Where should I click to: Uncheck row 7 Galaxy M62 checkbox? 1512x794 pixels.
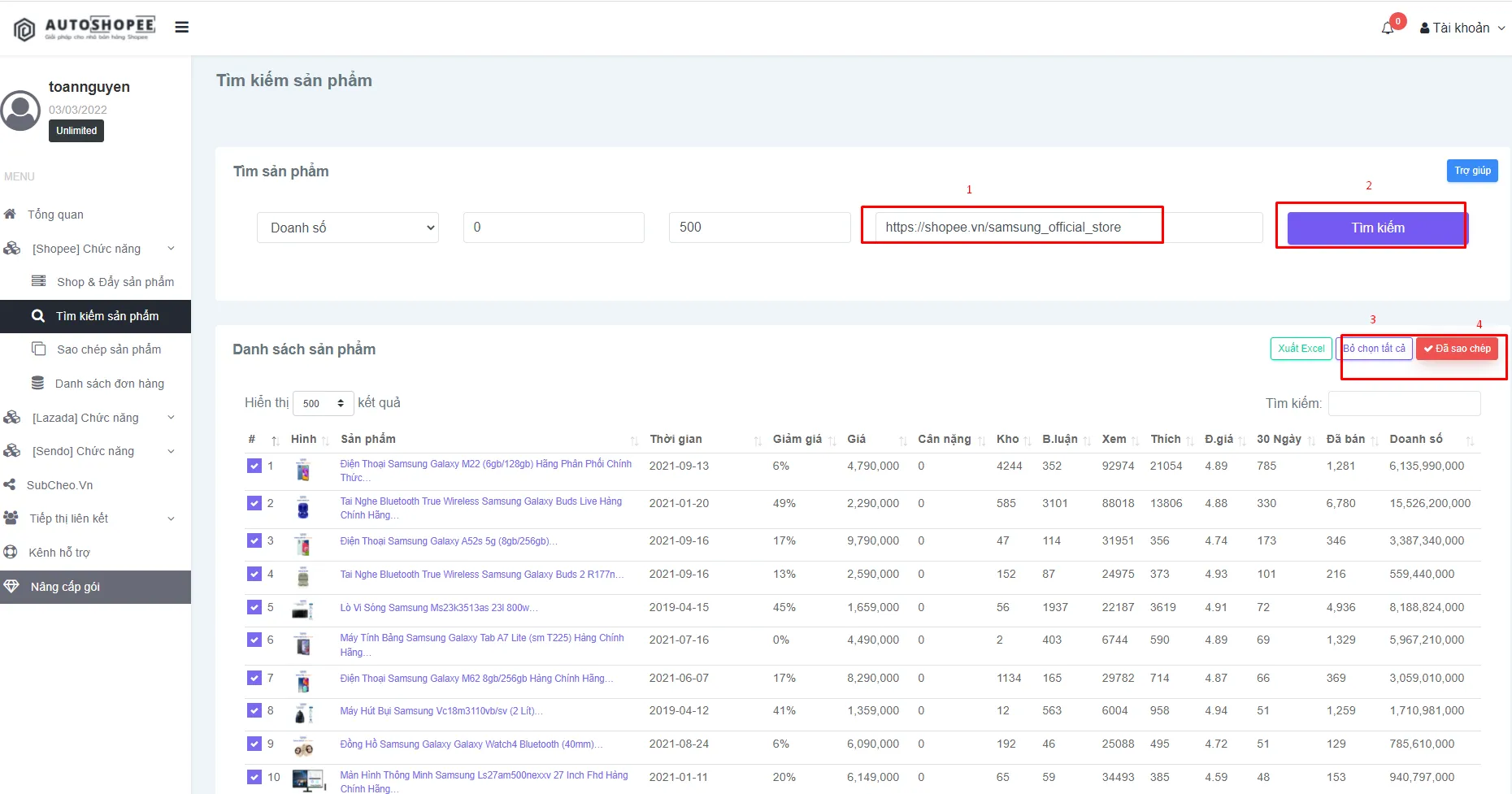tap(254, 678)
